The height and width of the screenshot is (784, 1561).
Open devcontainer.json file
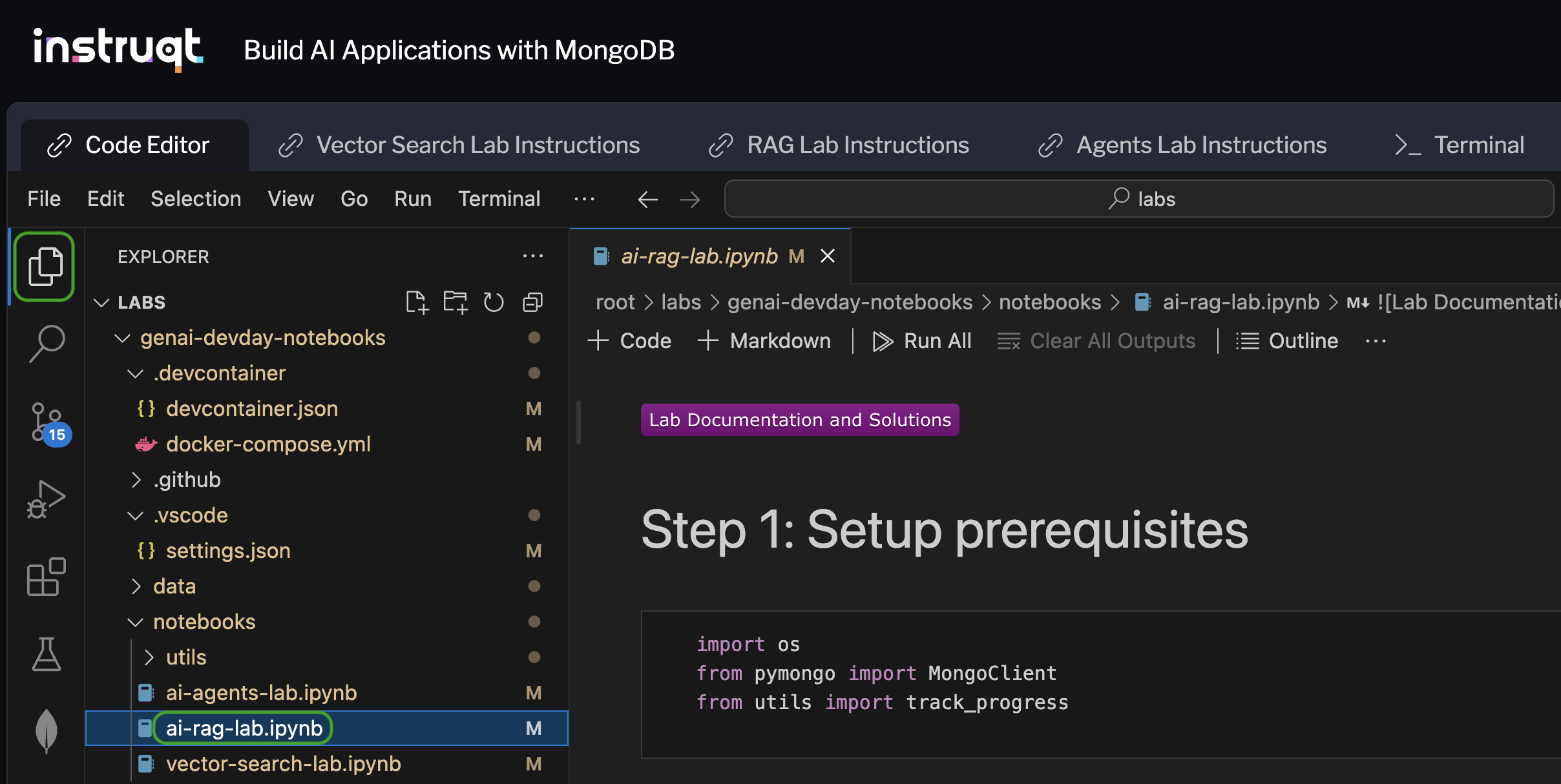pyautogui.click(x=327, y=409)
